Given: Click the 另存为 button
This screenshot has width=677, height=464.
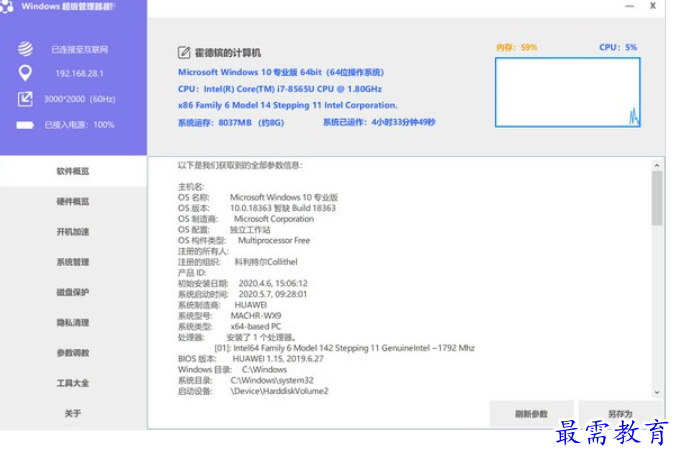Looking at the screenshot, I should [x=620, y=413].
